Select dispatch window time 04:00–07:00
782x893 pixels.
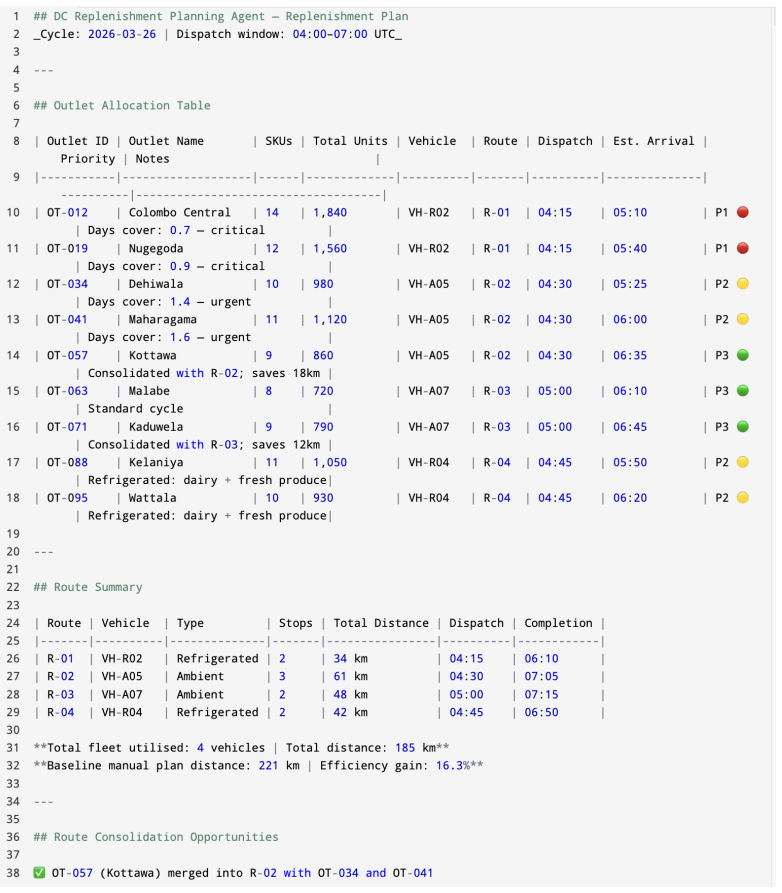(330, 34)
